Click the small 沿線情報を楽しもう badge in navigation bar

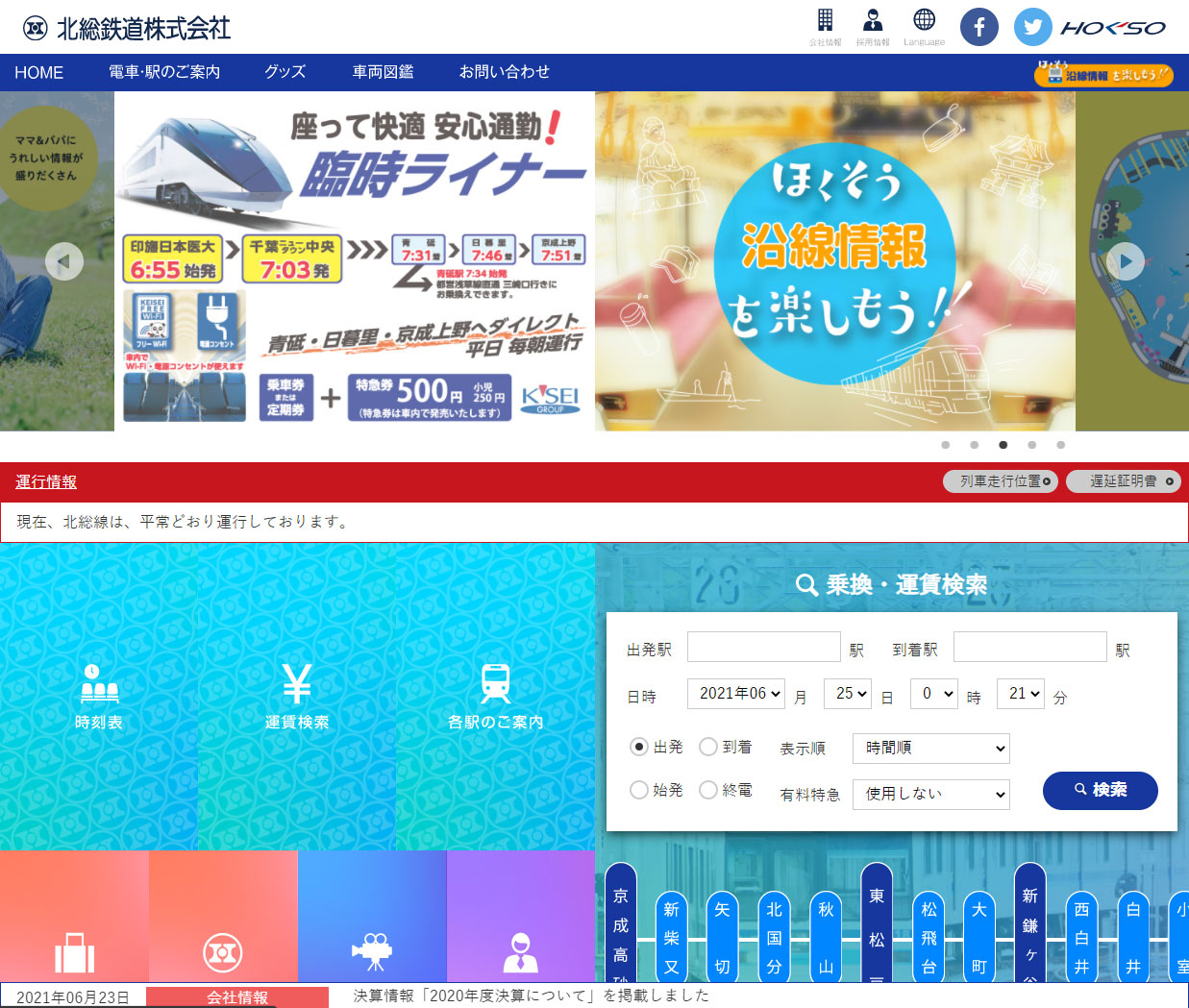click(1103, 73)
